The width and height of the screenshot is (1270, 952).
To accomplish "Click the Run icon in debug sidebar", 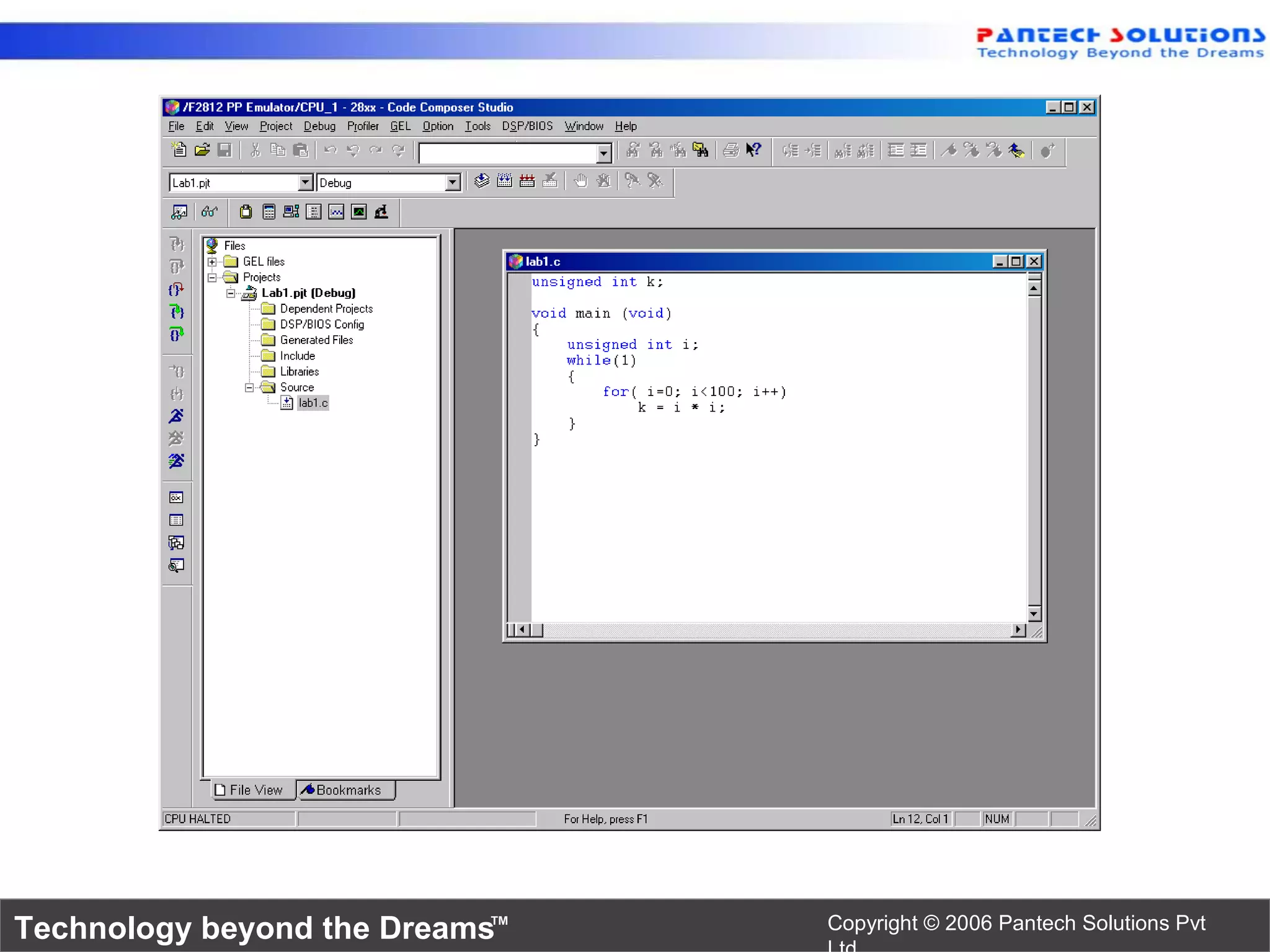I will coord(176,416).
